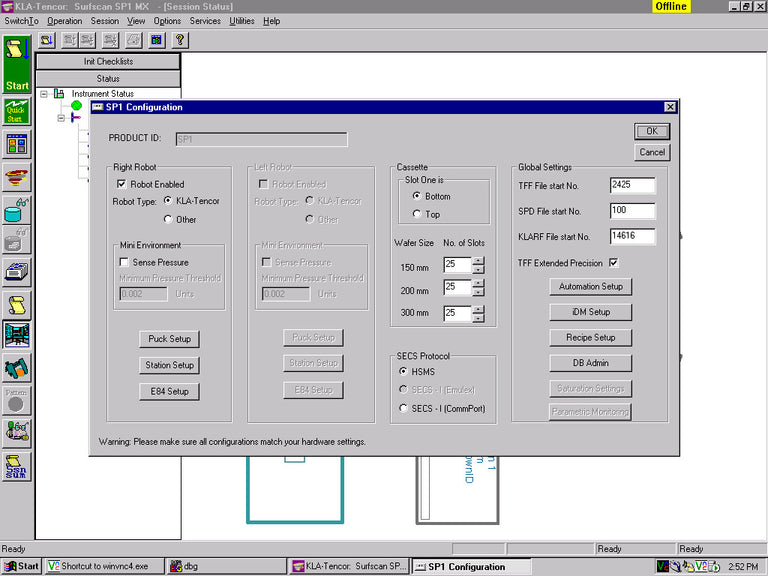
Task: Open the cyan database viewer icon with glasses
Action: [17, 210]
